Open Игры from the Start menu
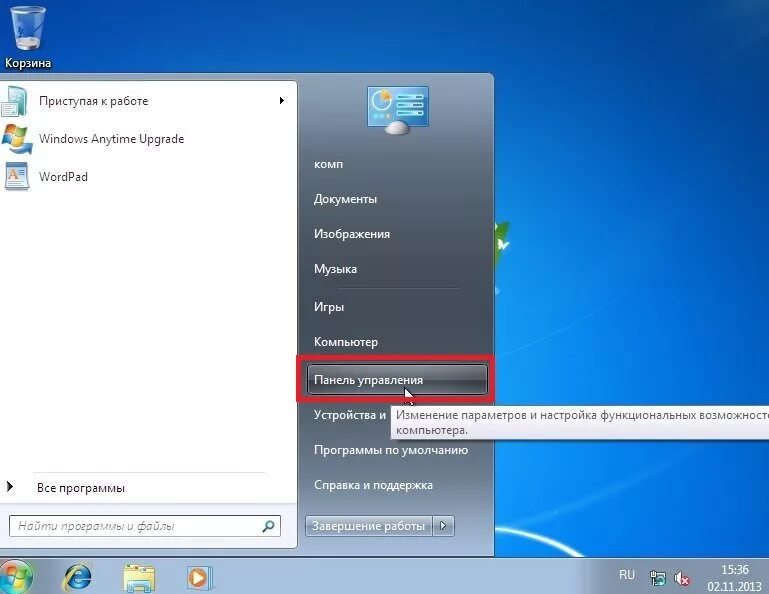 pyautogui.click(x=329, y=307)
